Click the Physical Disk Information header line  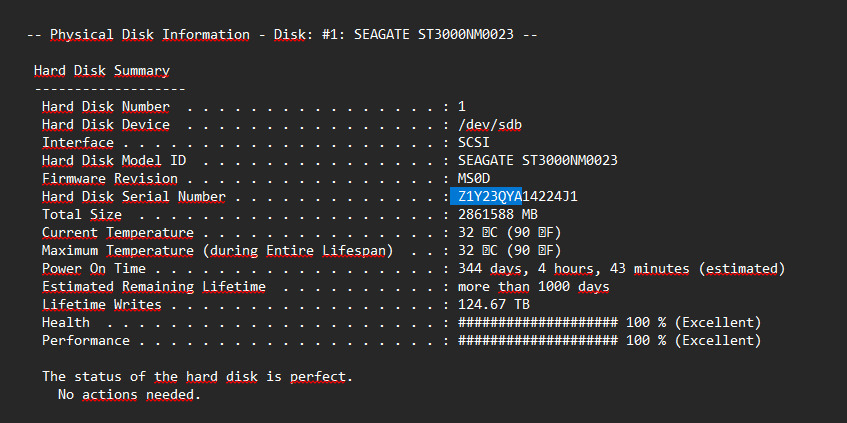tap(282, 35)
